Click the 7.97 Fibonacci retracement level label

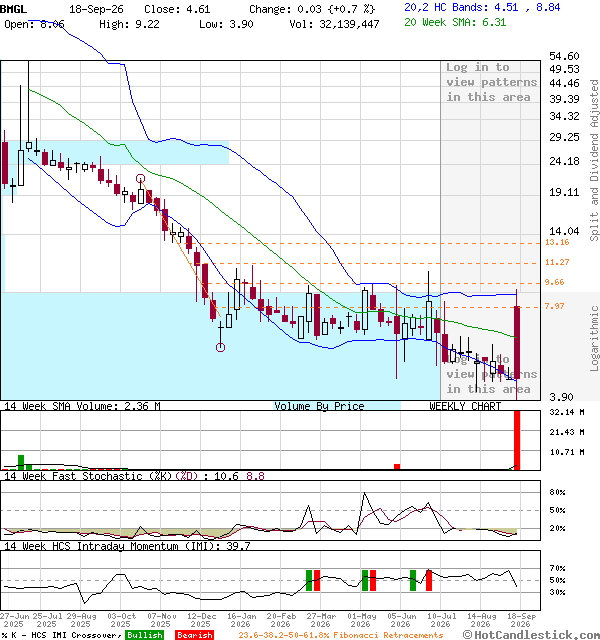(554, 306)
